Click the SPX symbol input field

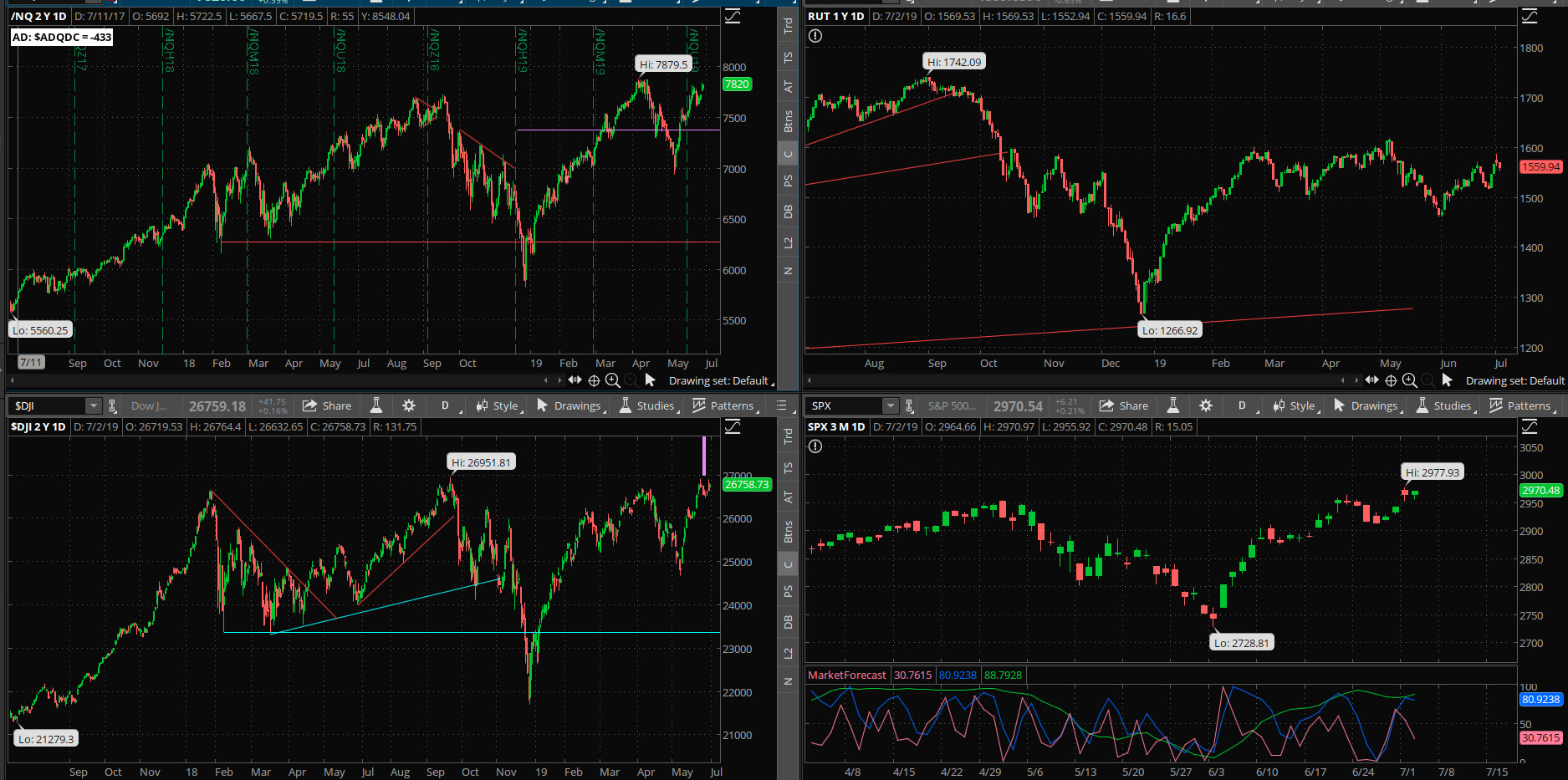pyautogui.click(x=844, y=405)
